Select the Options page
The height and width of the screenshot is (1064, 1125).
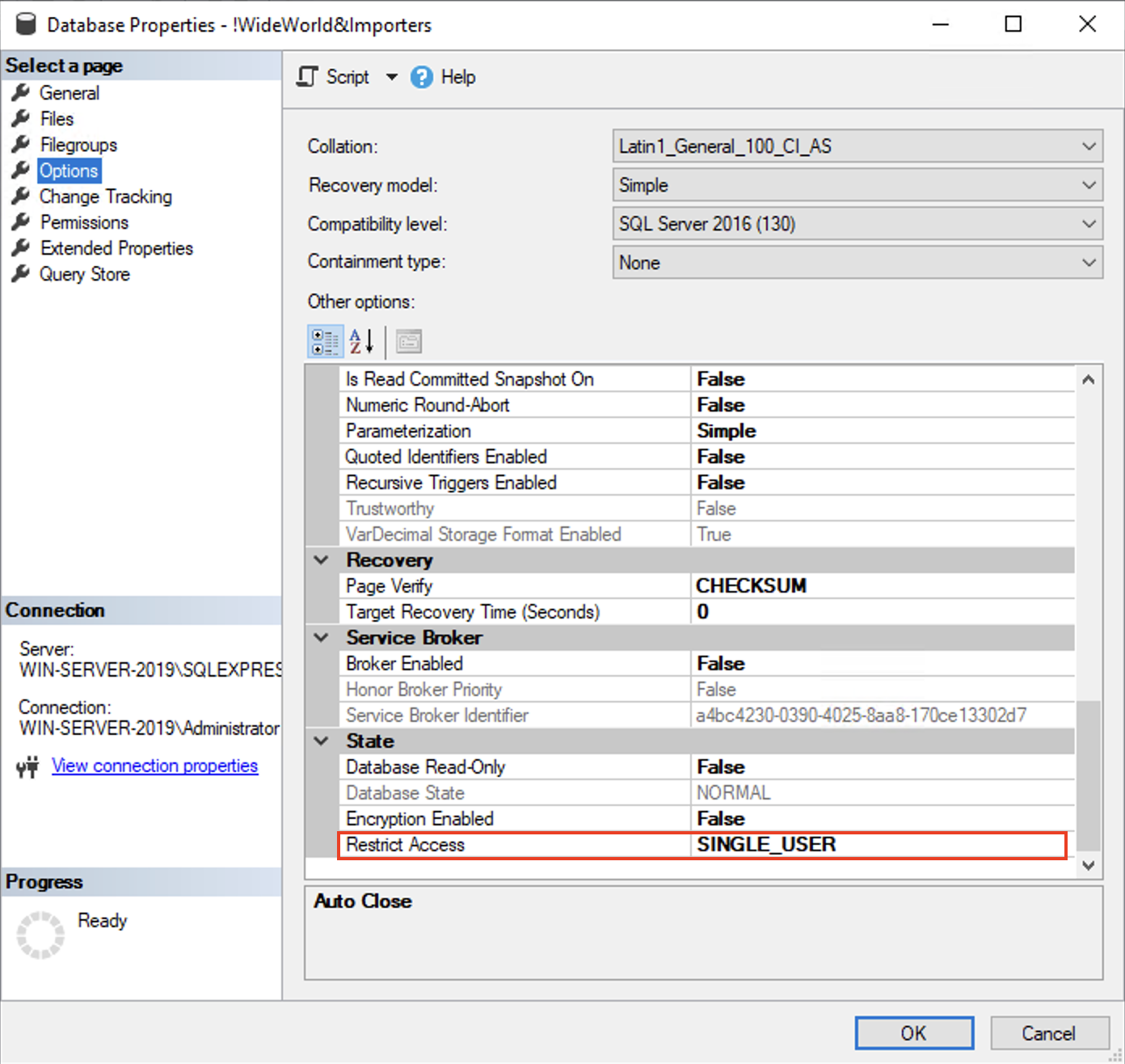point(69,171)
